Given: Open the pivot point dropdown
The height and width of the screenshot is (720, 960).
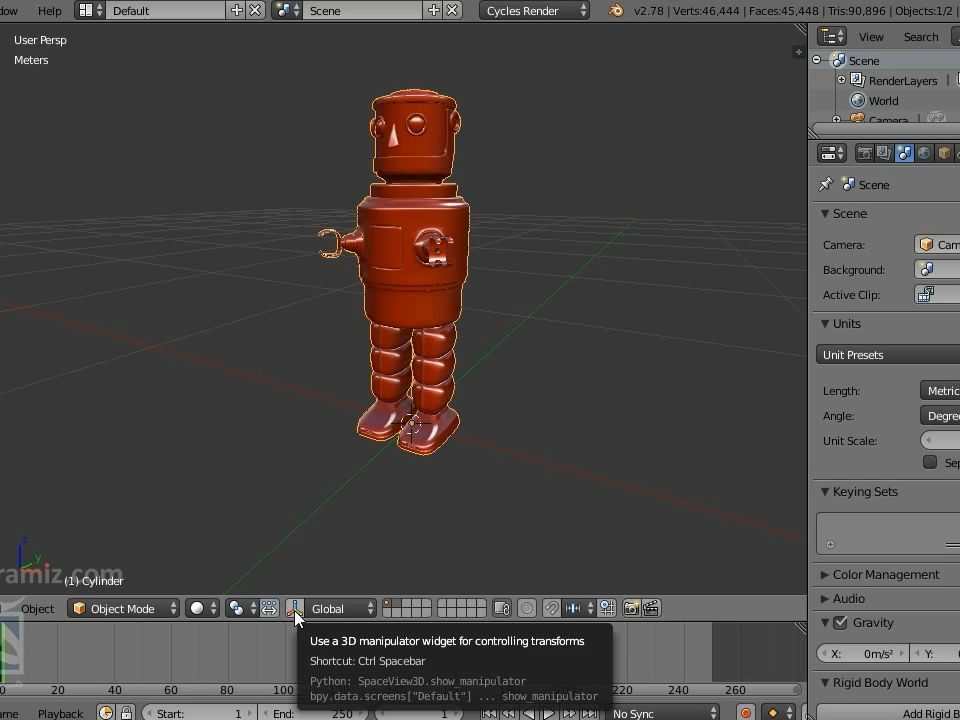Looking at the screenshot, I should [241, 609].
